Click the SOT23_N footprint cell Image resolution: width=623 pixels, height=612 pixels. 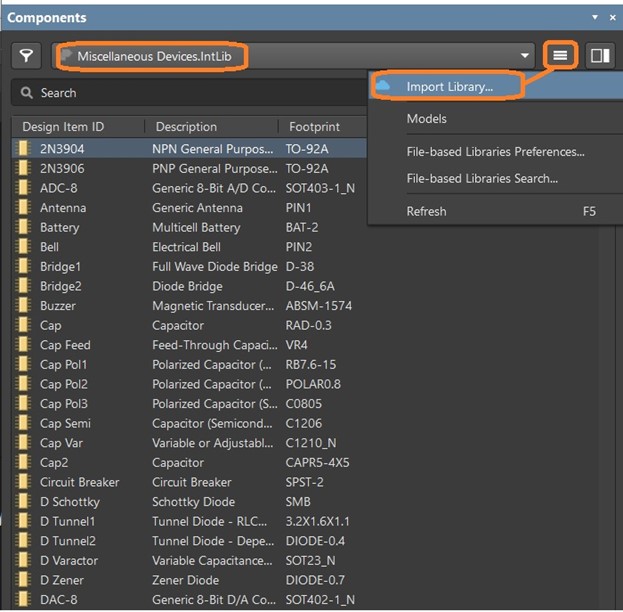click(x=310, y=560)
